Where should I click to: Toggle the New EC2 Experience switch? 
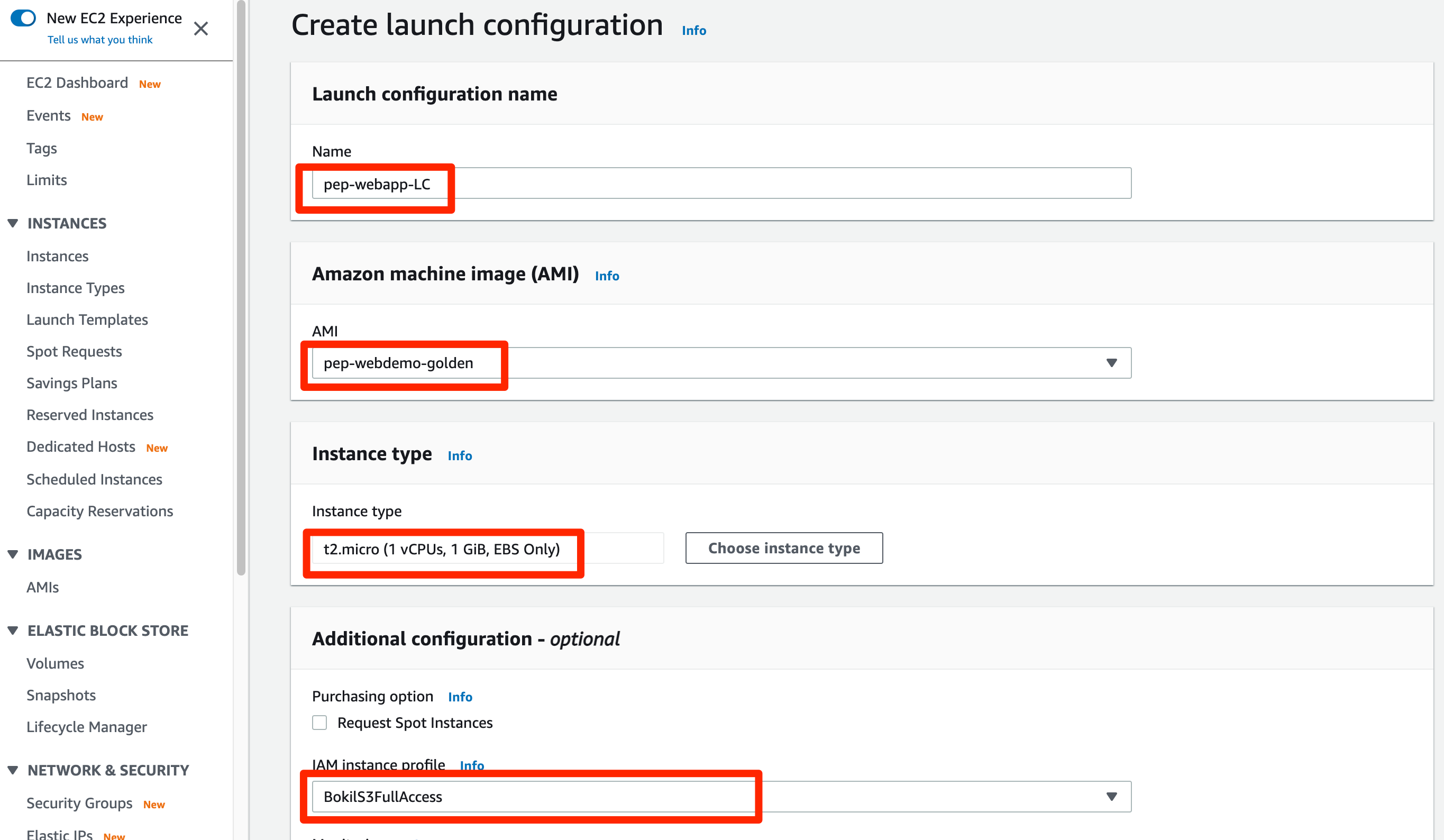point(23,18)
